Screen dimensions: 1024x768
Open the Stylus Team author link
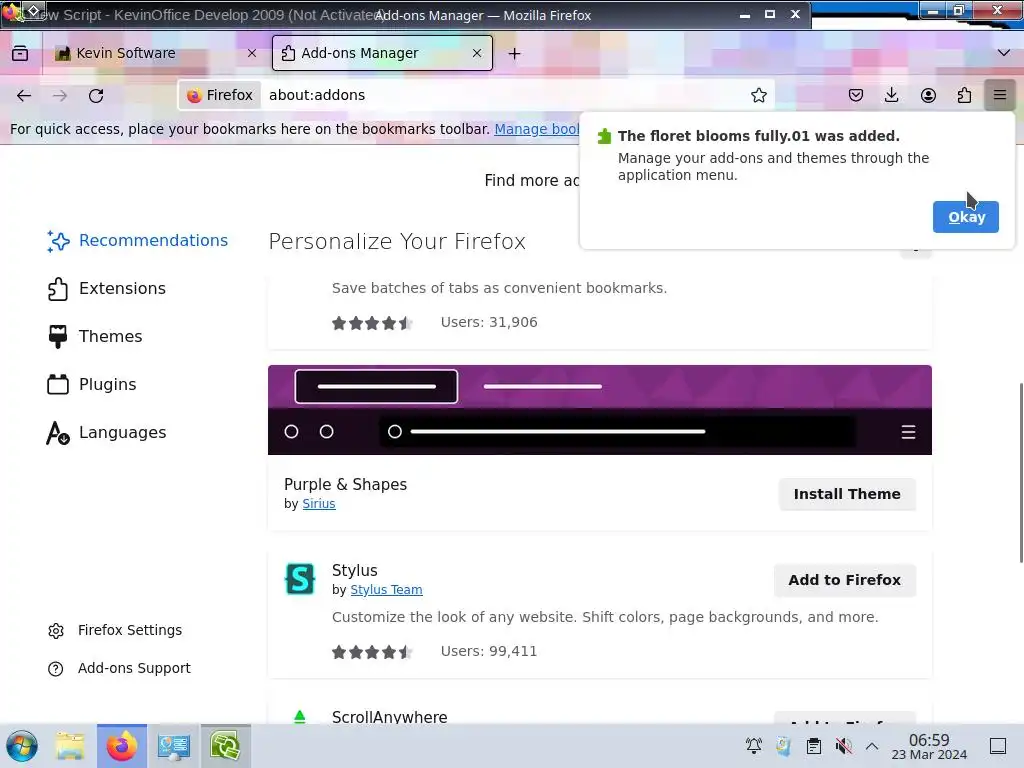click(386, 590)
